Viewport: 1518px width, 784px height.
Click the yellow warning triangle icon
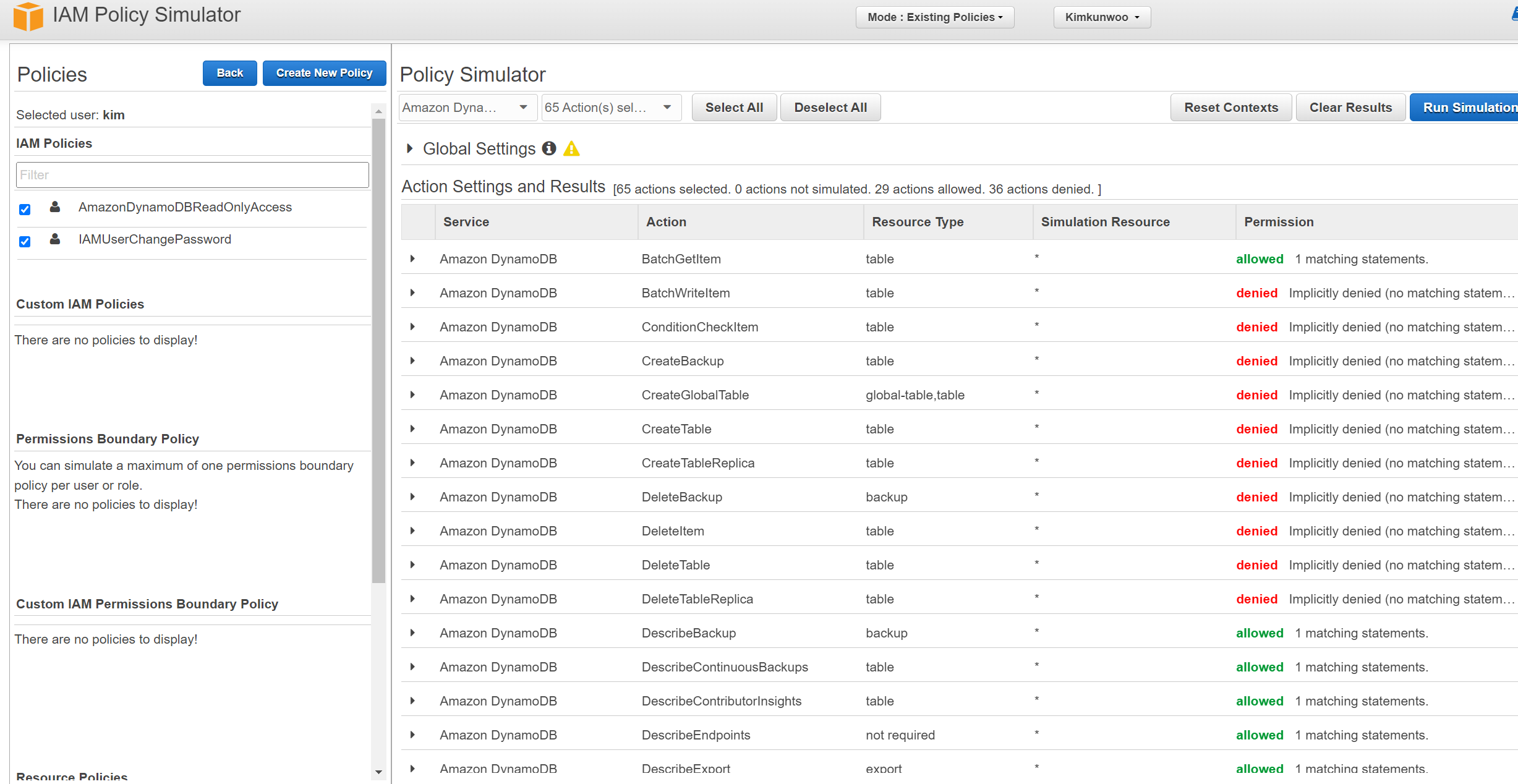pyautogui.click(x=571, y=149)
